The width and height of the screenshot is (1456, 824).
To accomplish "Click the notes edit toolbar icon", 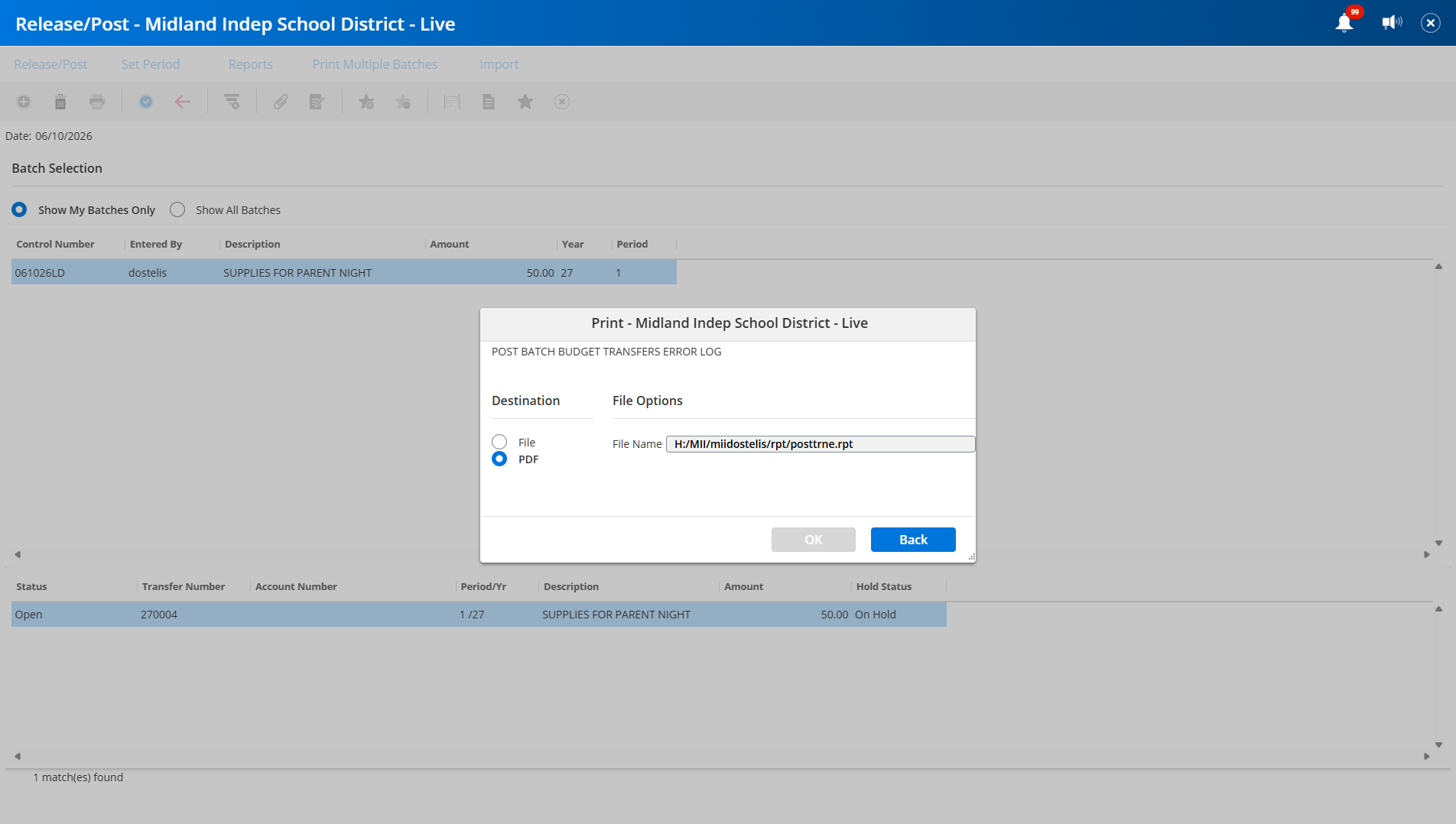I will (x=317, y=102).
